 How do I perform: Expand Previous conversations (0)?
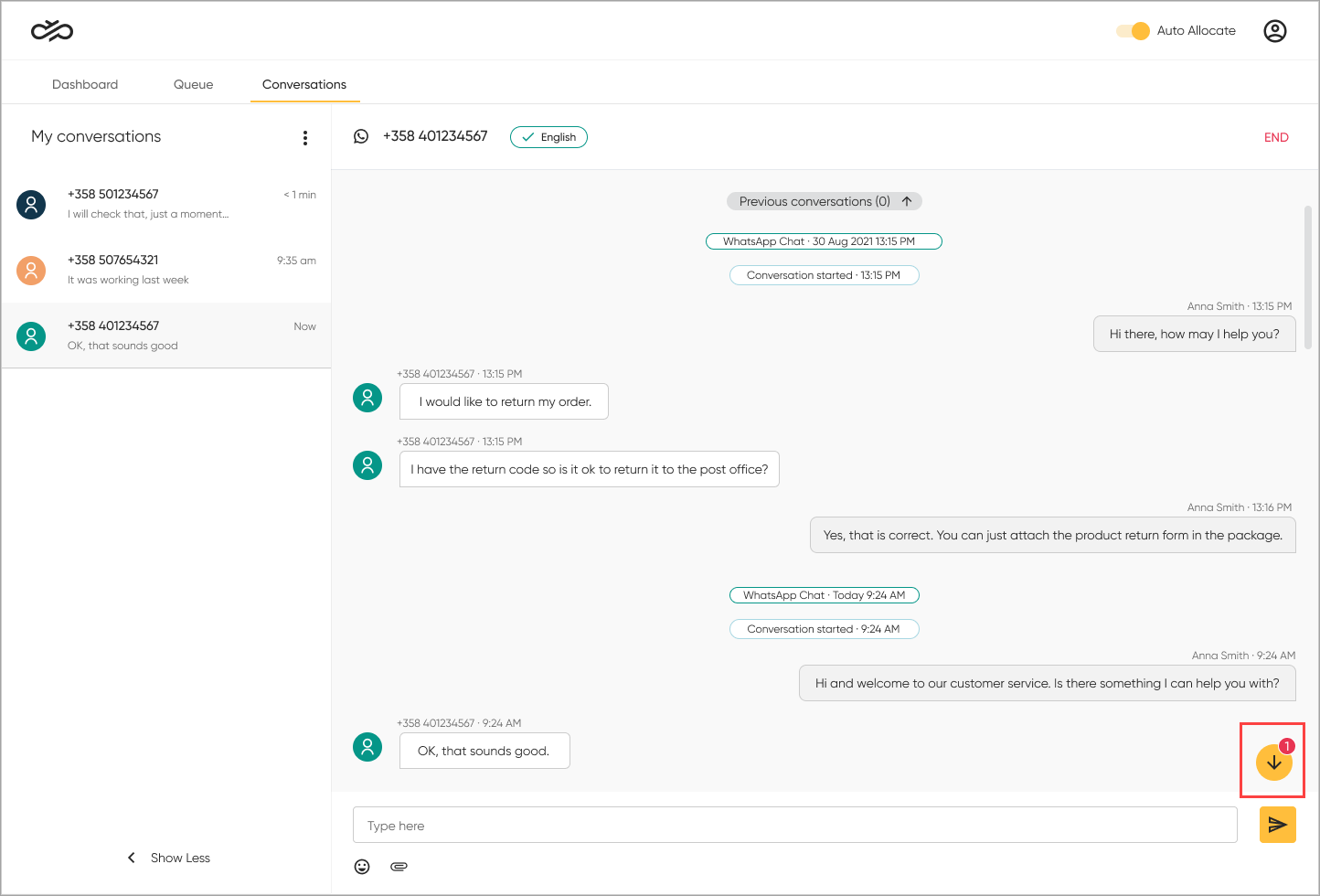[824, 201]
